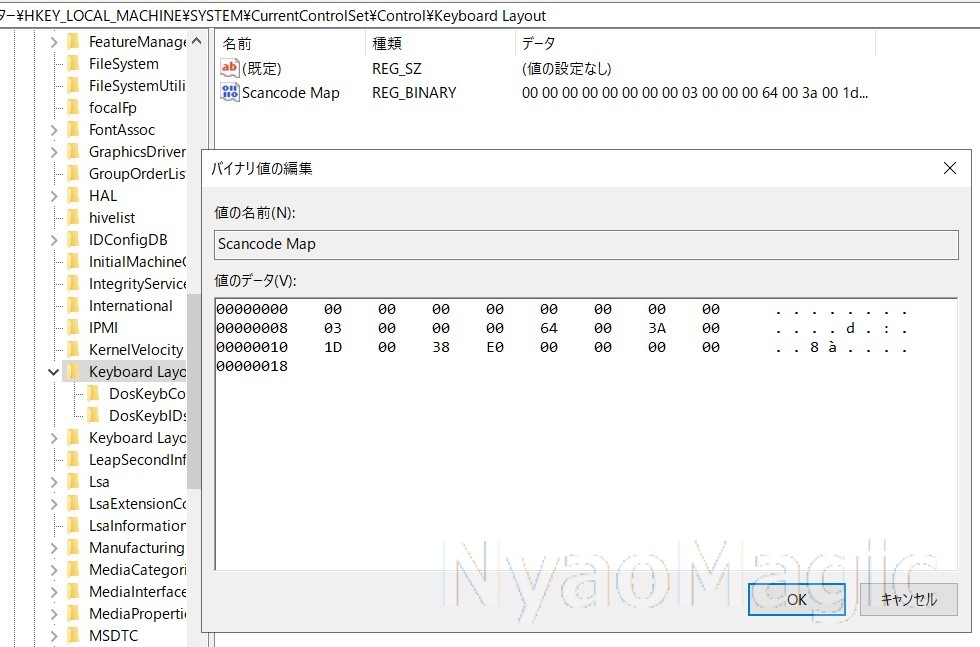Select the GraphicsDriver tree key label
This screenshot has width=980, height=647.
138,152
